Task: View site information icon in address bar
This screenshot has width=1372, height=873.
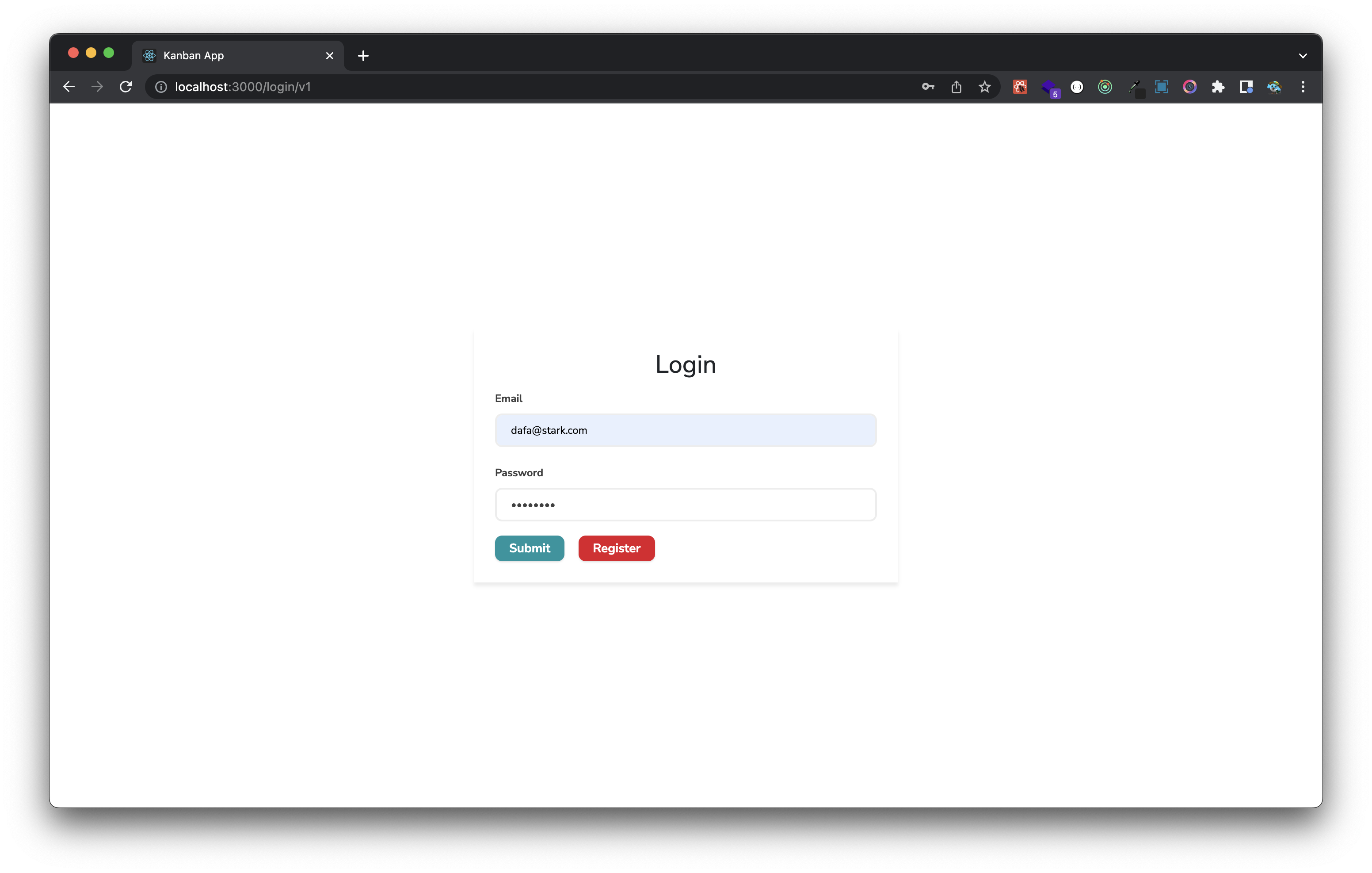Action: (x=161, y=87)
